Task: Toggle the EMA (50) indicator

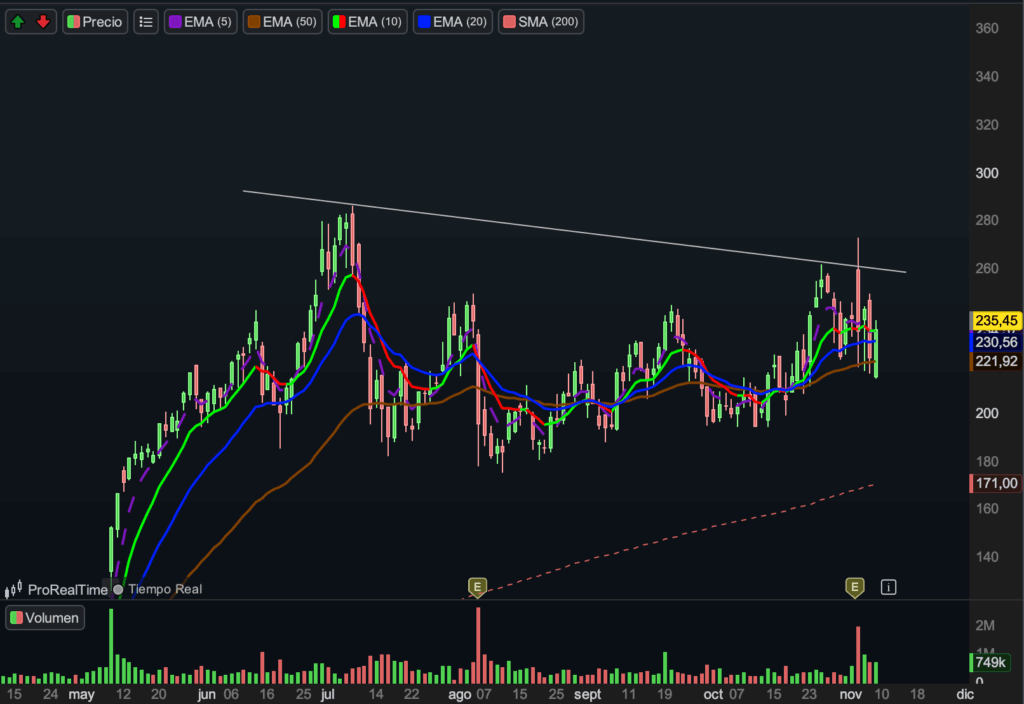Action: point(283,22)
